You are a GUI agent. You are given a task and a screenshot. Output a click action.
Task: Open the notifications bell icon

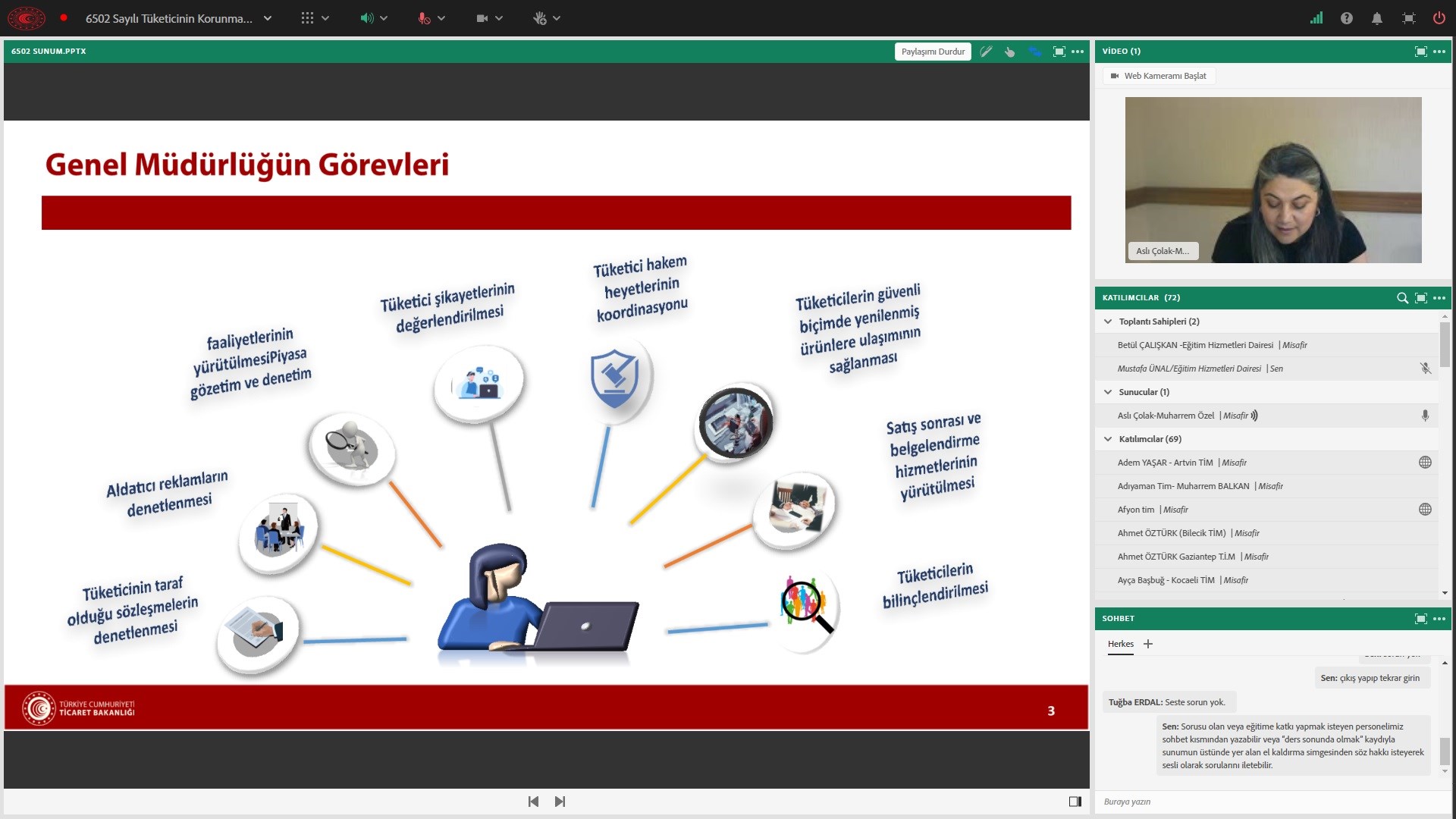click(x=1377, y=18)
